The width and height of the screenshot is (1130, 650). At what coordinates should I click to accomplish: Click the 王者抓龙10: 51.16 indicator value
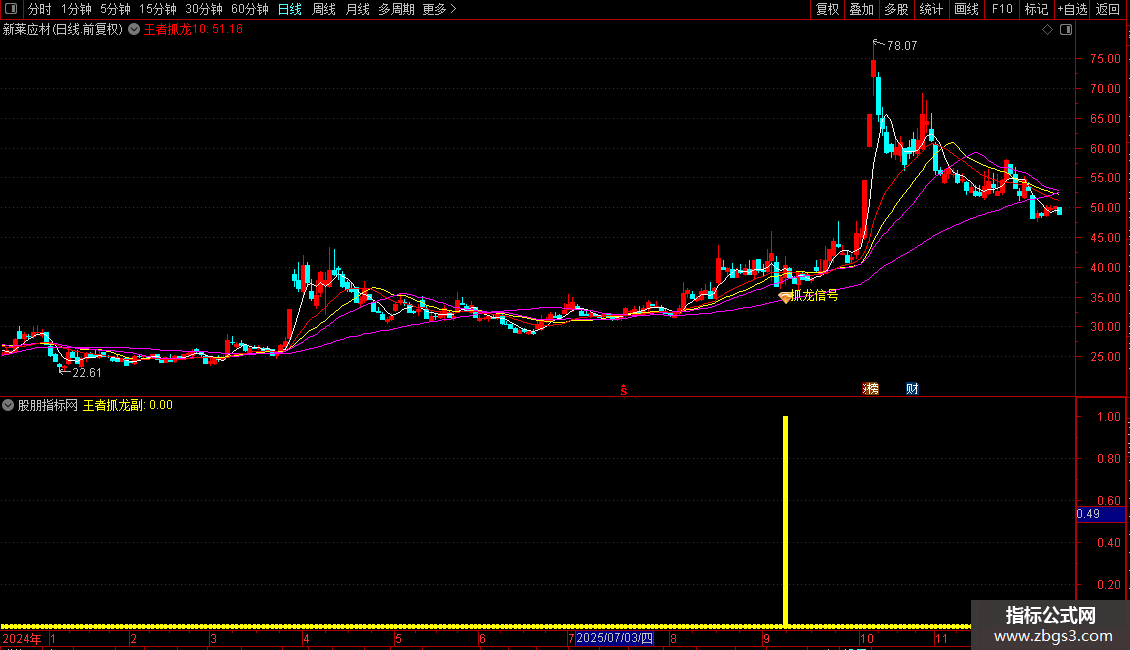coord(193,30)
